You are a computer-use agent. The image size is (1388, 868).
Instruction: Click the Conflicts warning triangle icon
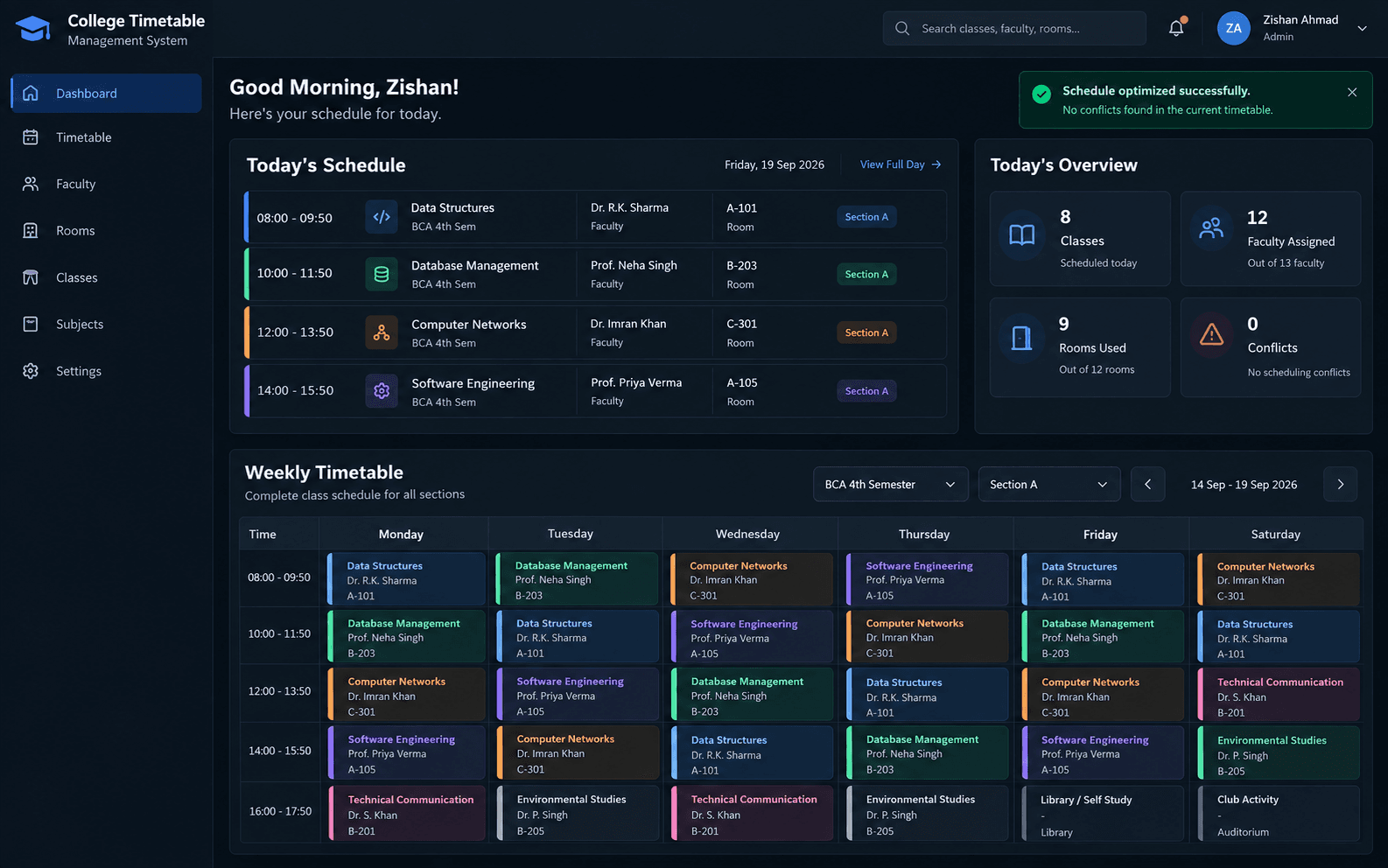(1211, 333)
